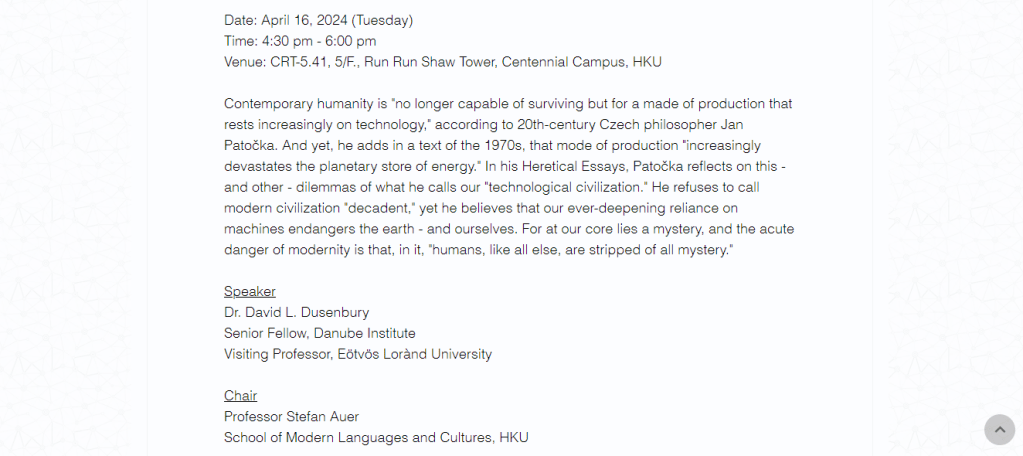Click the time line 4:30 pm - 6:00 pm
Image resolution: width=1023 pixels, height=456 pixels.
point(300,41)
